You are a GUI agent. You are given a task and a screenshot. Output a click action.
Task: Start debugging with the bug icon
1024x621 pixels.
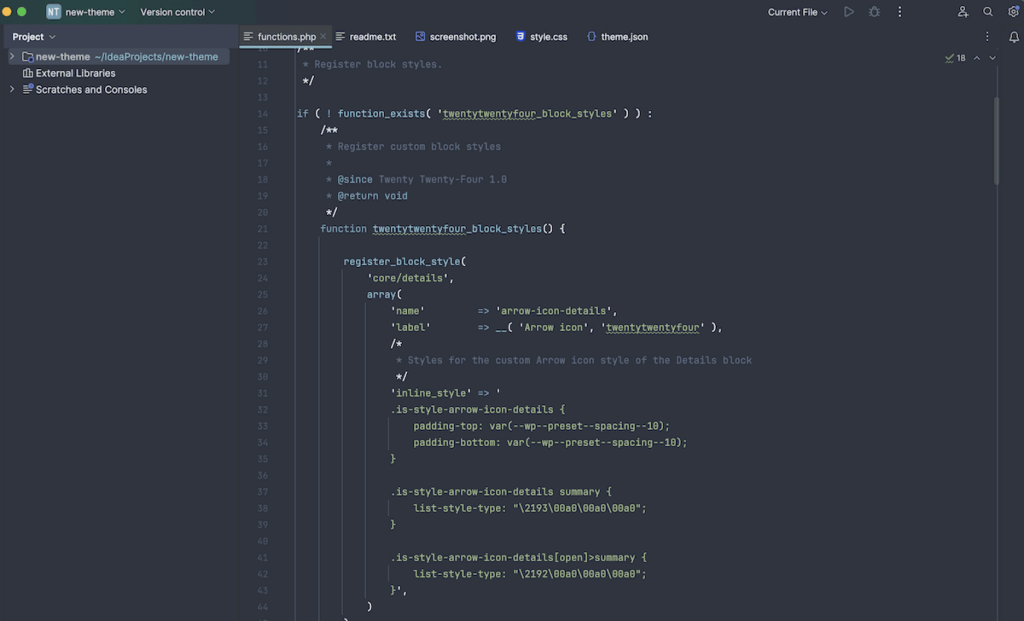[x=874, y=12]
